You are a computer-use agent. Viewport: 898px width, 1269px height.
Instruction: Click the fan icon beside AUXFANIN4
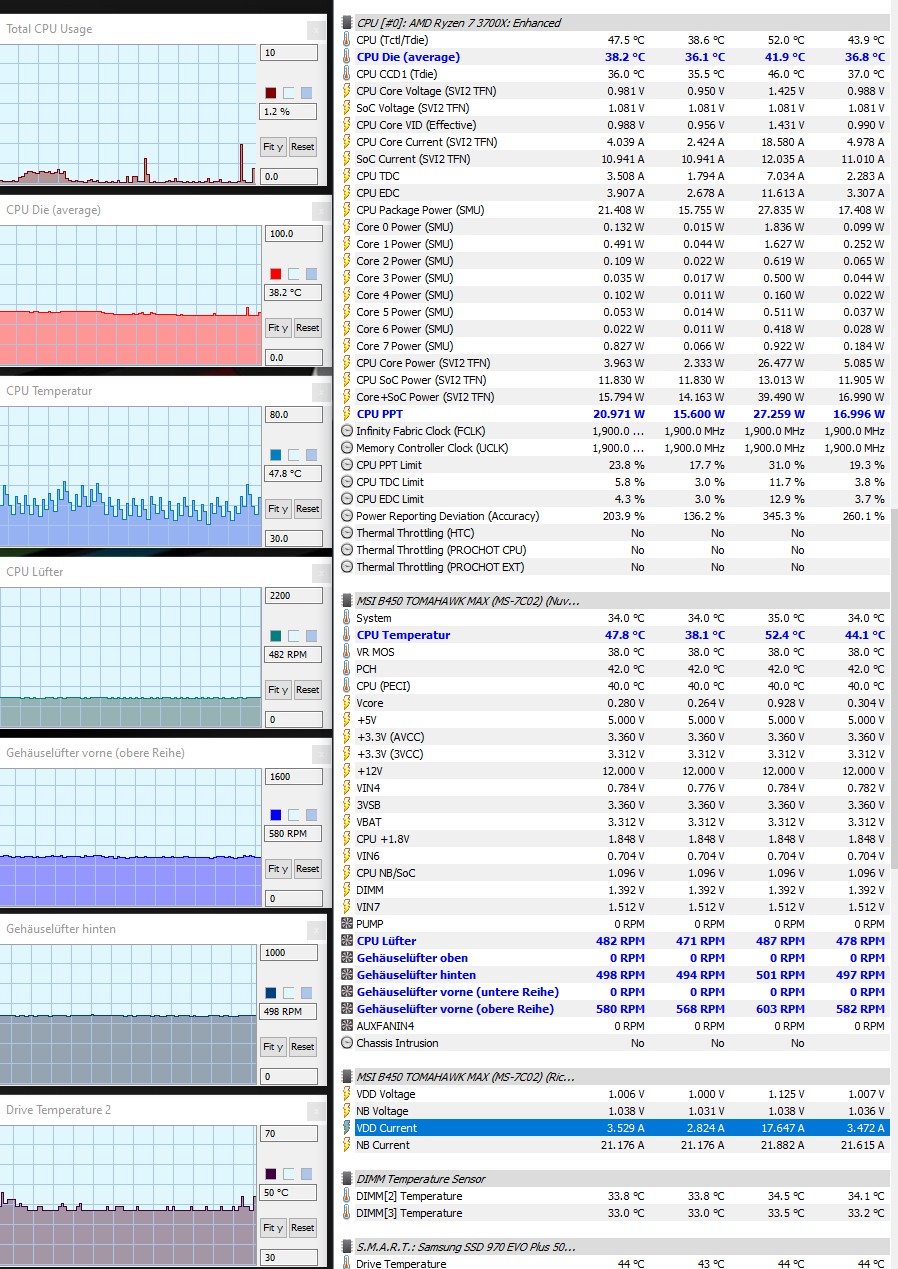click(x=347, y=1026)
